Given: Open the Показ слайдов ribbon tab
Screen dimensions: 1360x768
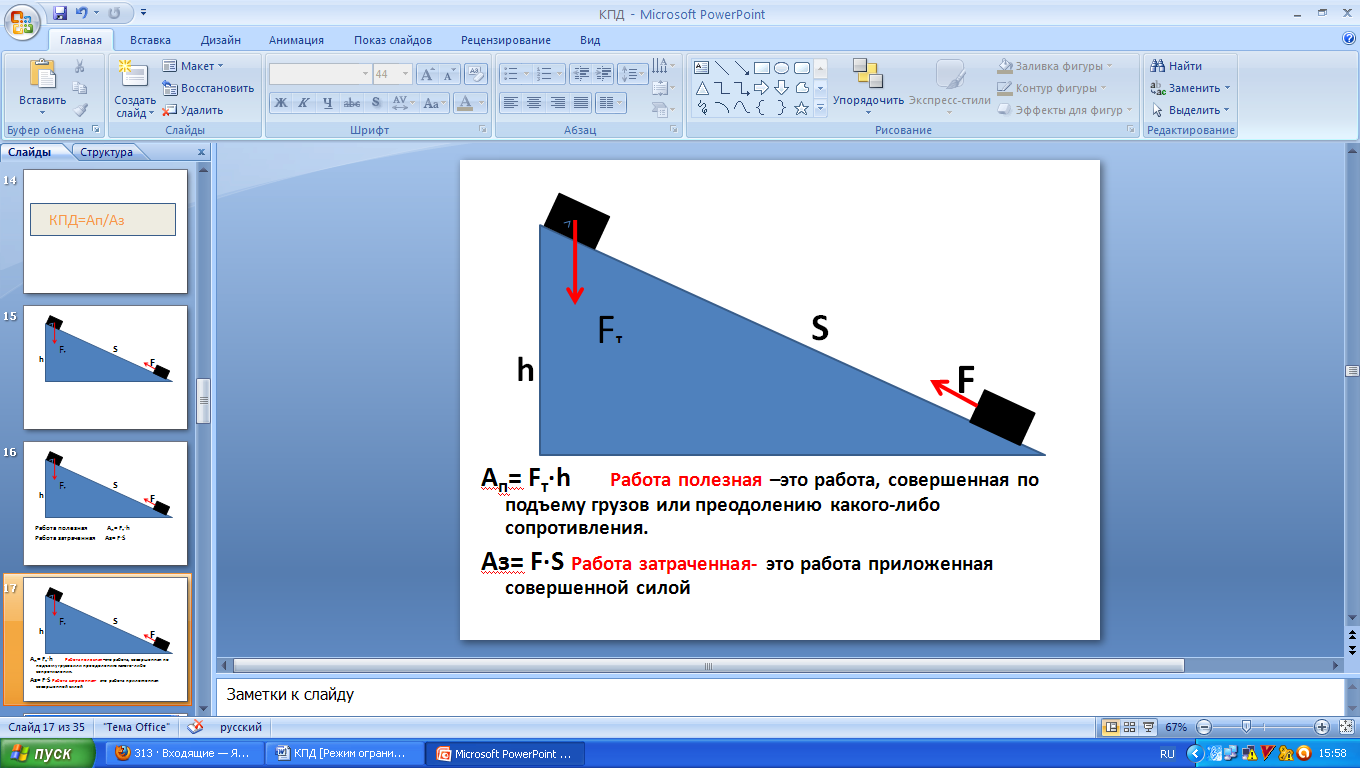Looking at the screenshot, I should [393, 40].
